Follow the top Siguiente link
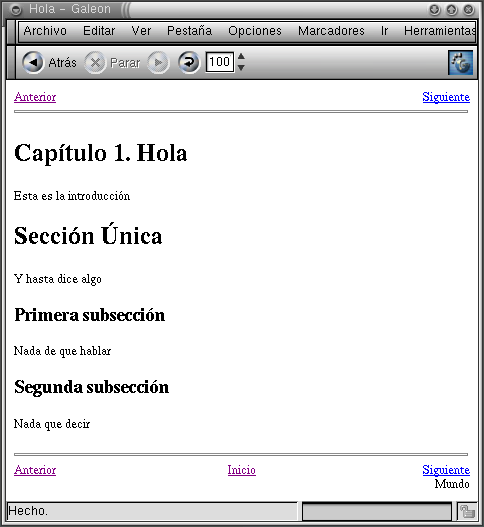The image size is (484, 527). click(x=446, y=97)
